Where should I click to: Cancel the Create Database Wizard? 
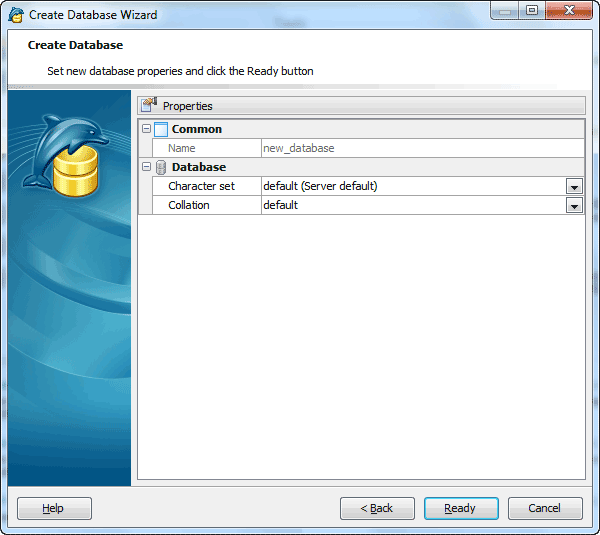click(545, 508)
